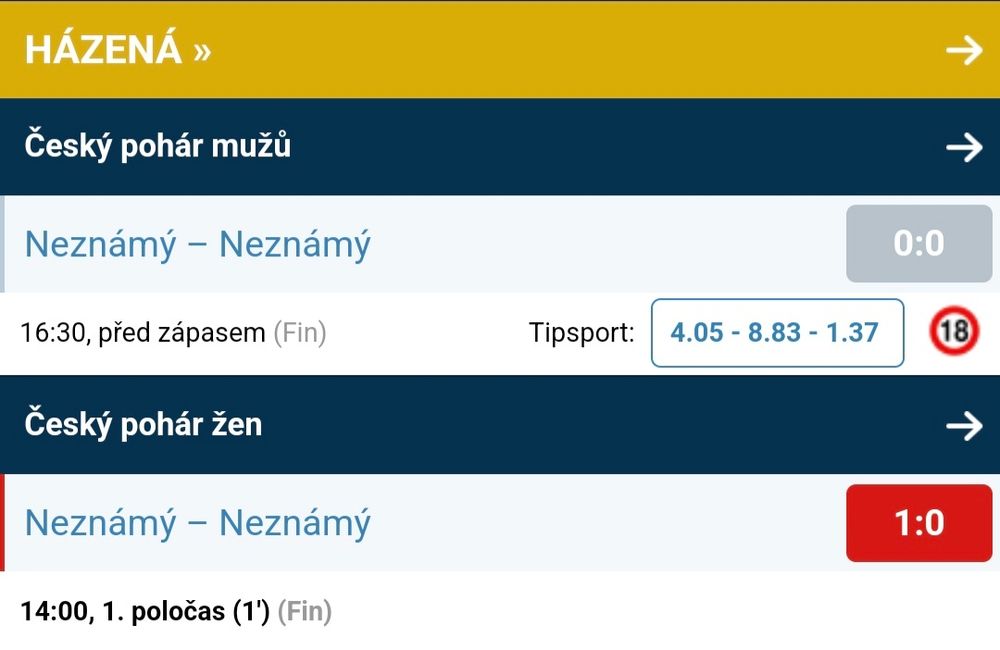The width and height of the screenshot is (1000, 650).
Task: Click the arrow beside Český pohár mužů
Action: [964, 148]
